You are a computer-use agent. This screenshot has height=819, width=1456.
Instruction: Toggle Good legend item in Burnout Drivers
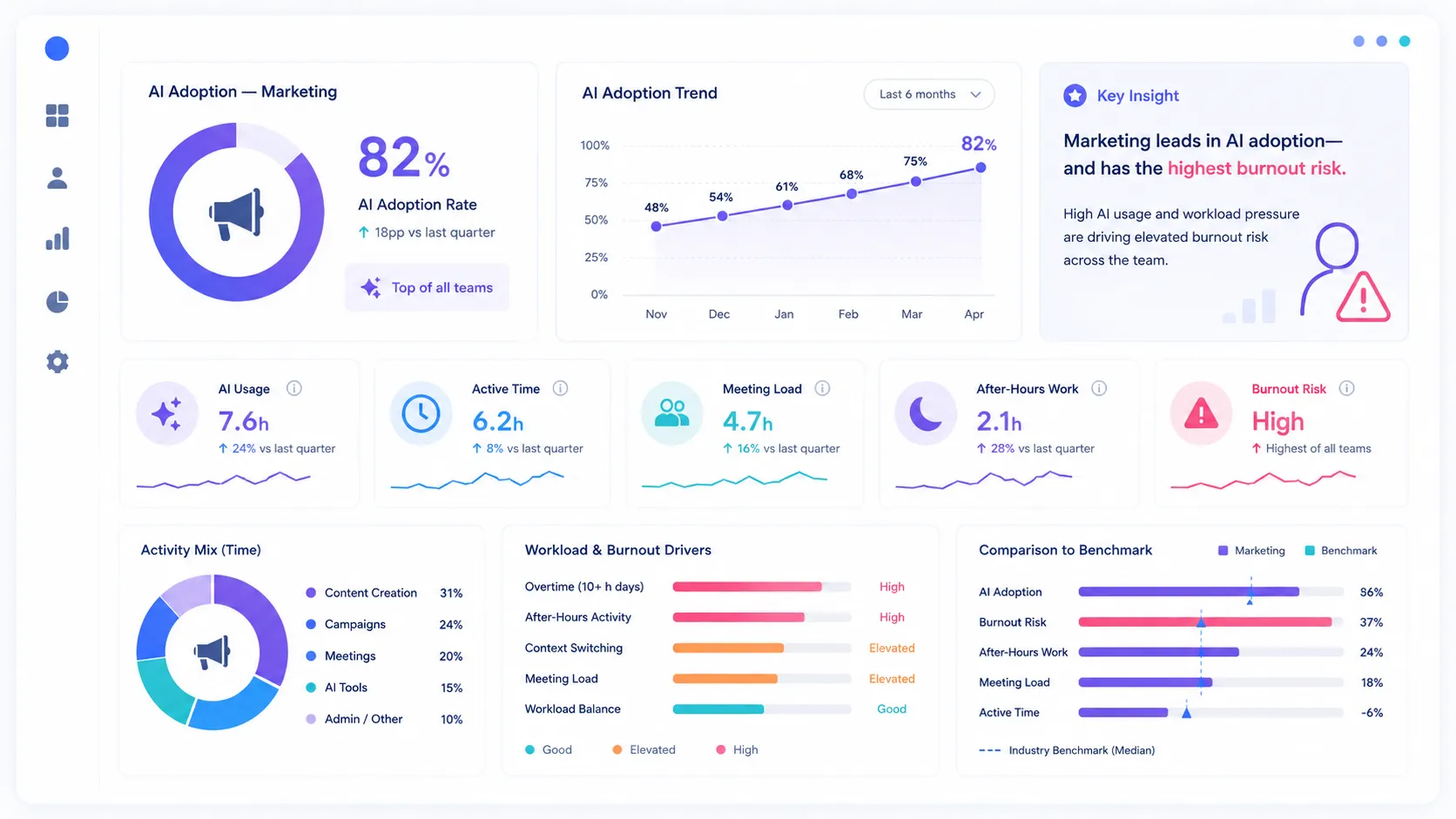tap(549, 749)
